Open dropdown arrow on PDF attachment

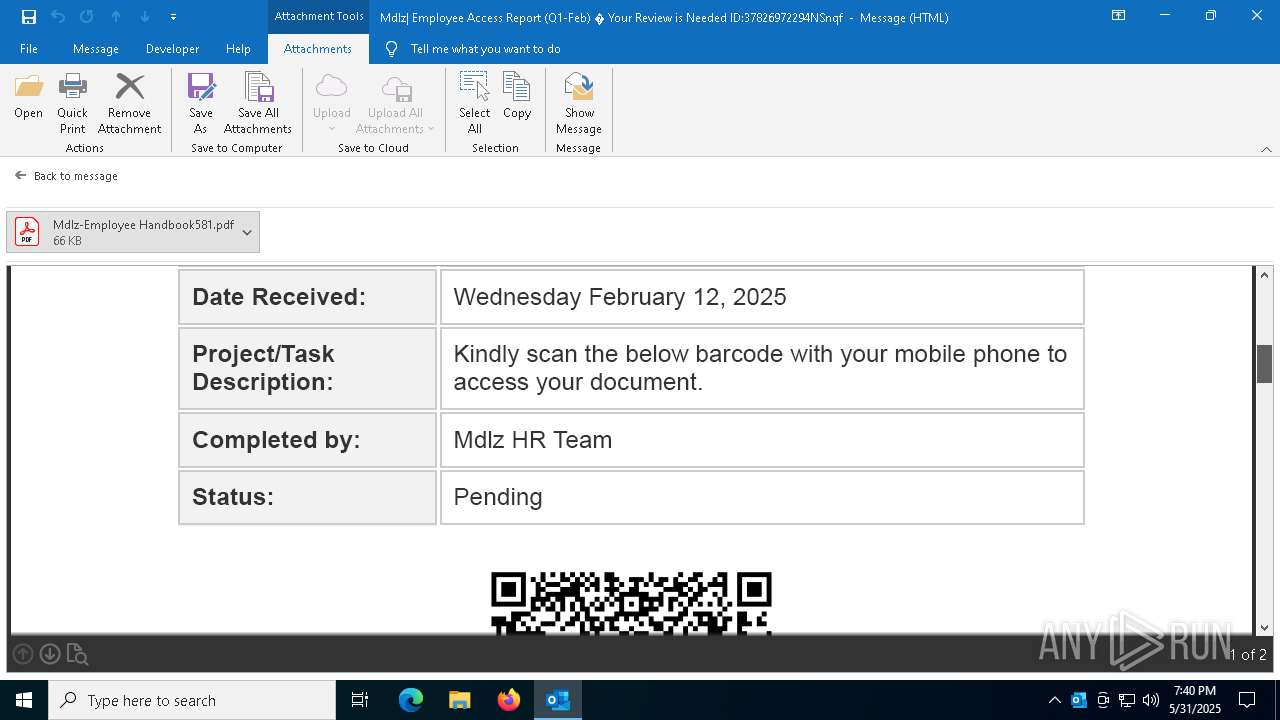coord(247,232)
